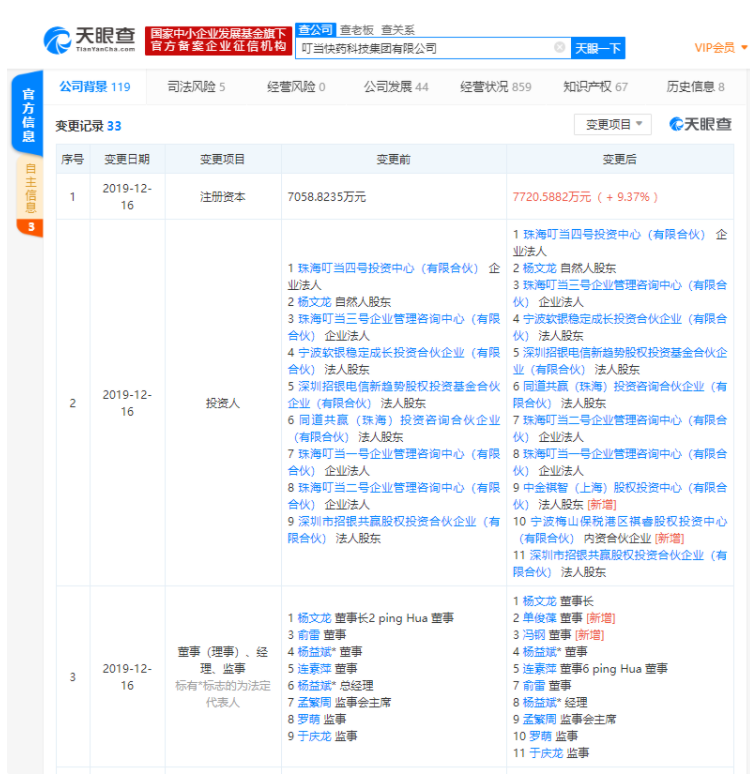This screenshot has width=750, height=775.
Task: Open the 经营状况 859 tab
Action: coord(495,87)
